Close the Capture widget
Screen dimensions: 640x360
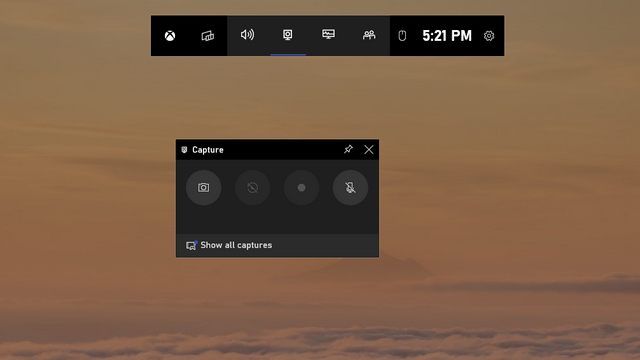click(x=369, y=149)
